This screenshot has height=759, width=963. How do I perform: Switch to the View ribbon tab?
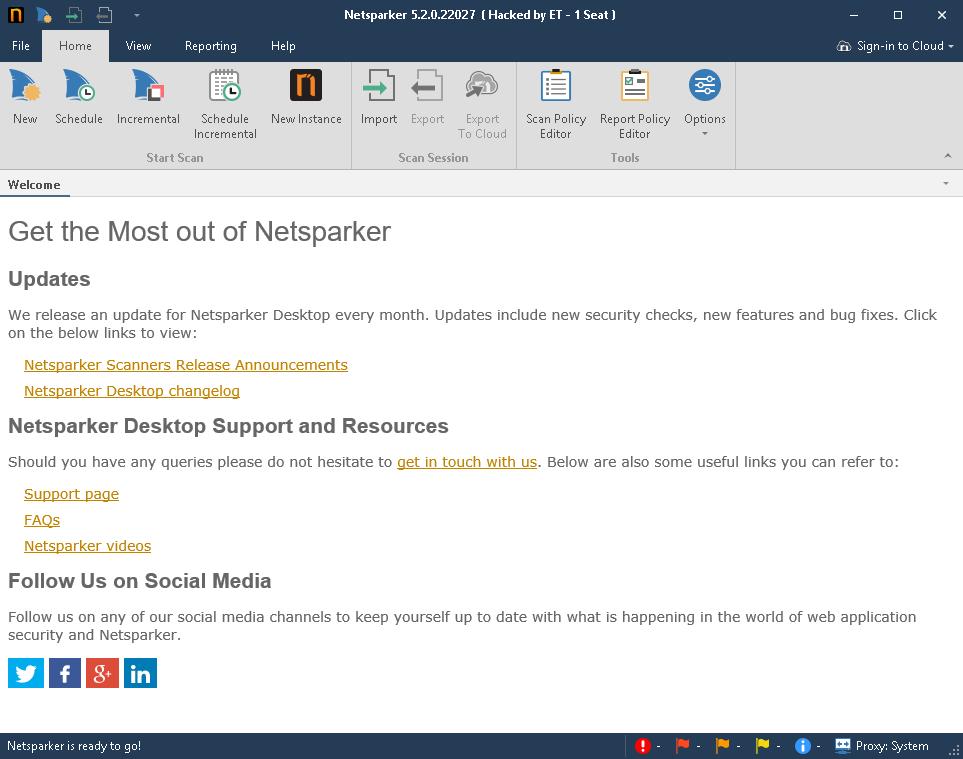coord(138,46)
